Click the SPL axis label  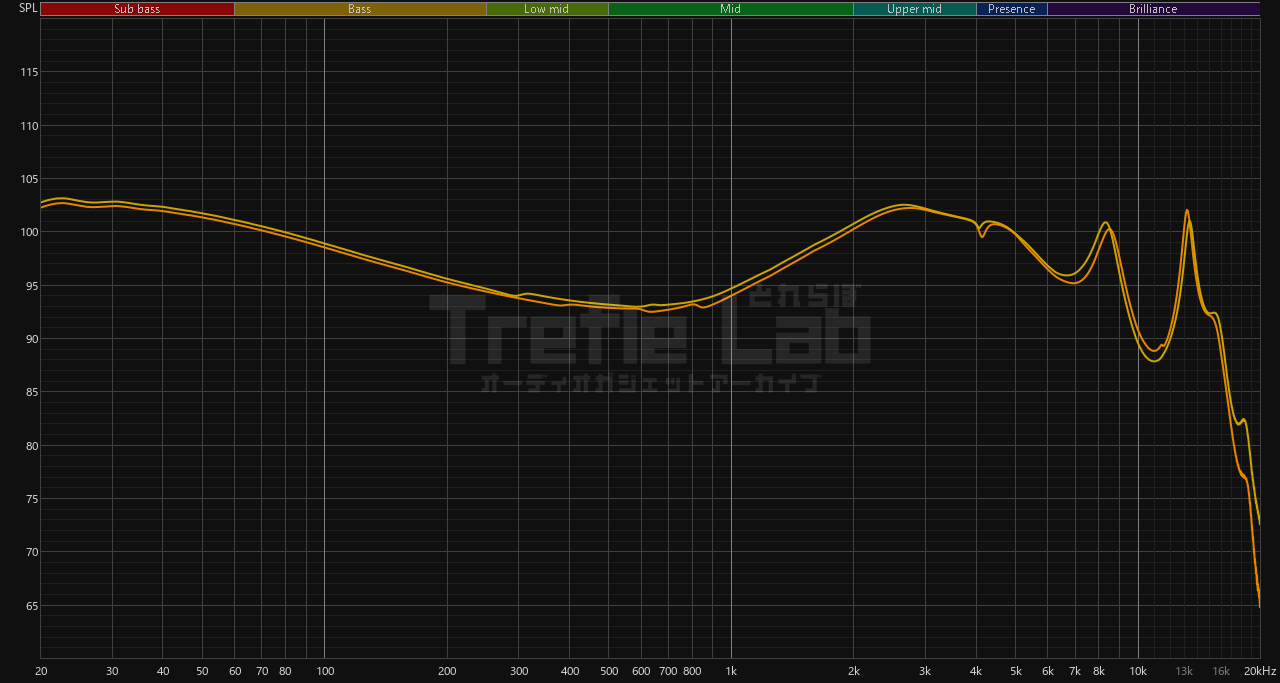click(28, 8)
